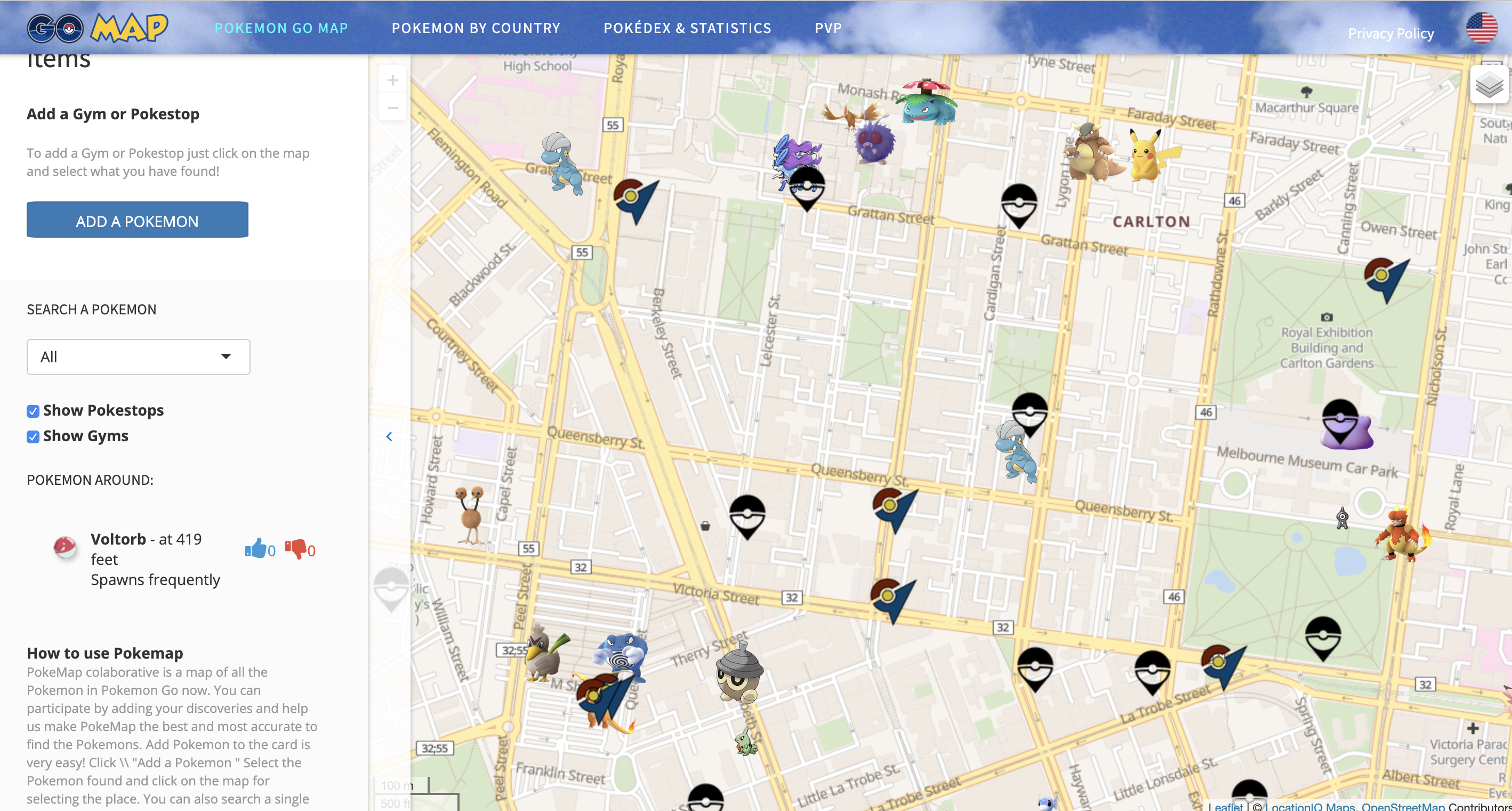Viewport: 1512px width, 811px height.
Task: Open Pokédex & Statistics menu
Action: [687, 28]
